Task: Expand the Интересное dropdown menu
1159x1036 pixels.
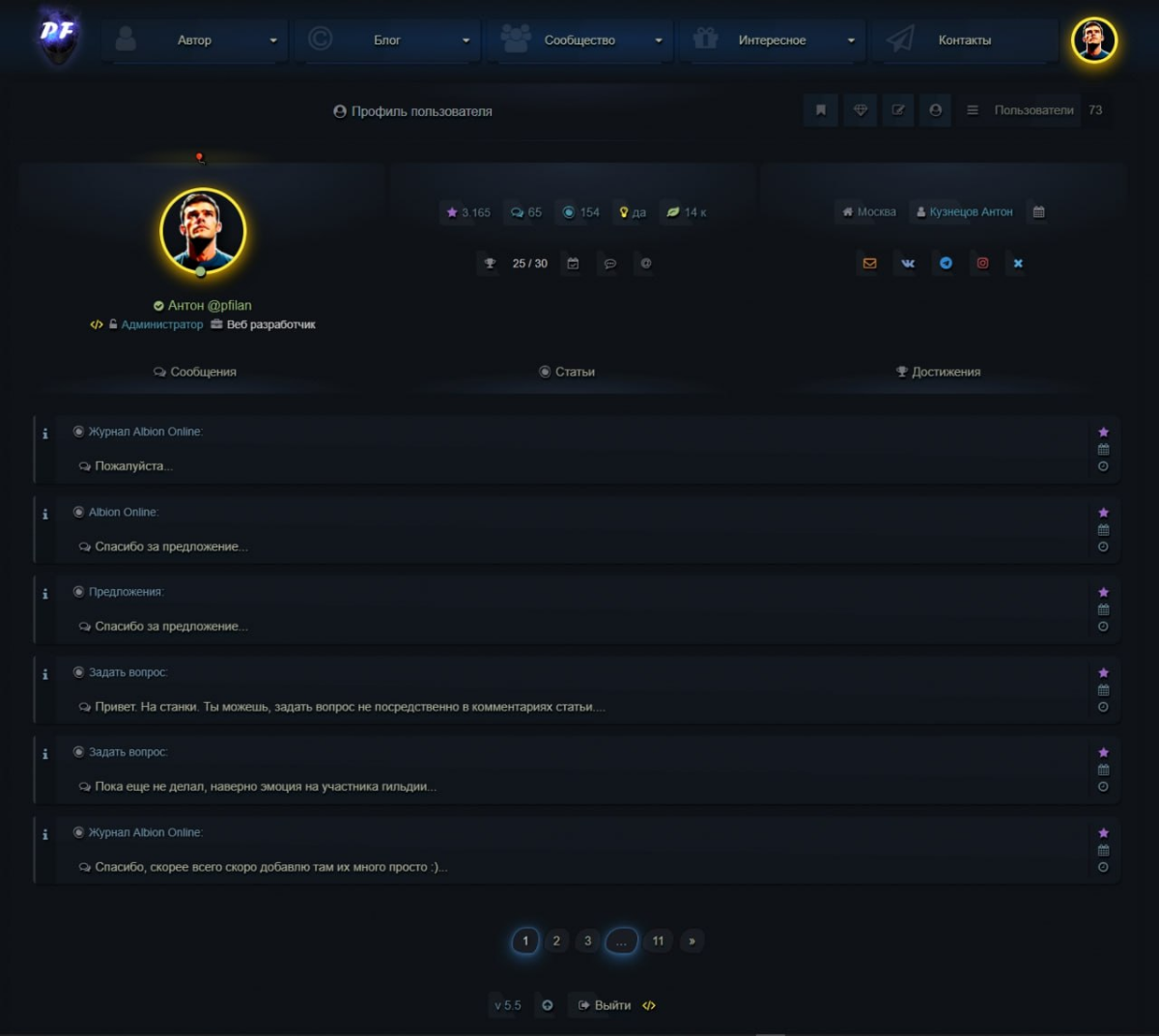Action: pos(773,40)
